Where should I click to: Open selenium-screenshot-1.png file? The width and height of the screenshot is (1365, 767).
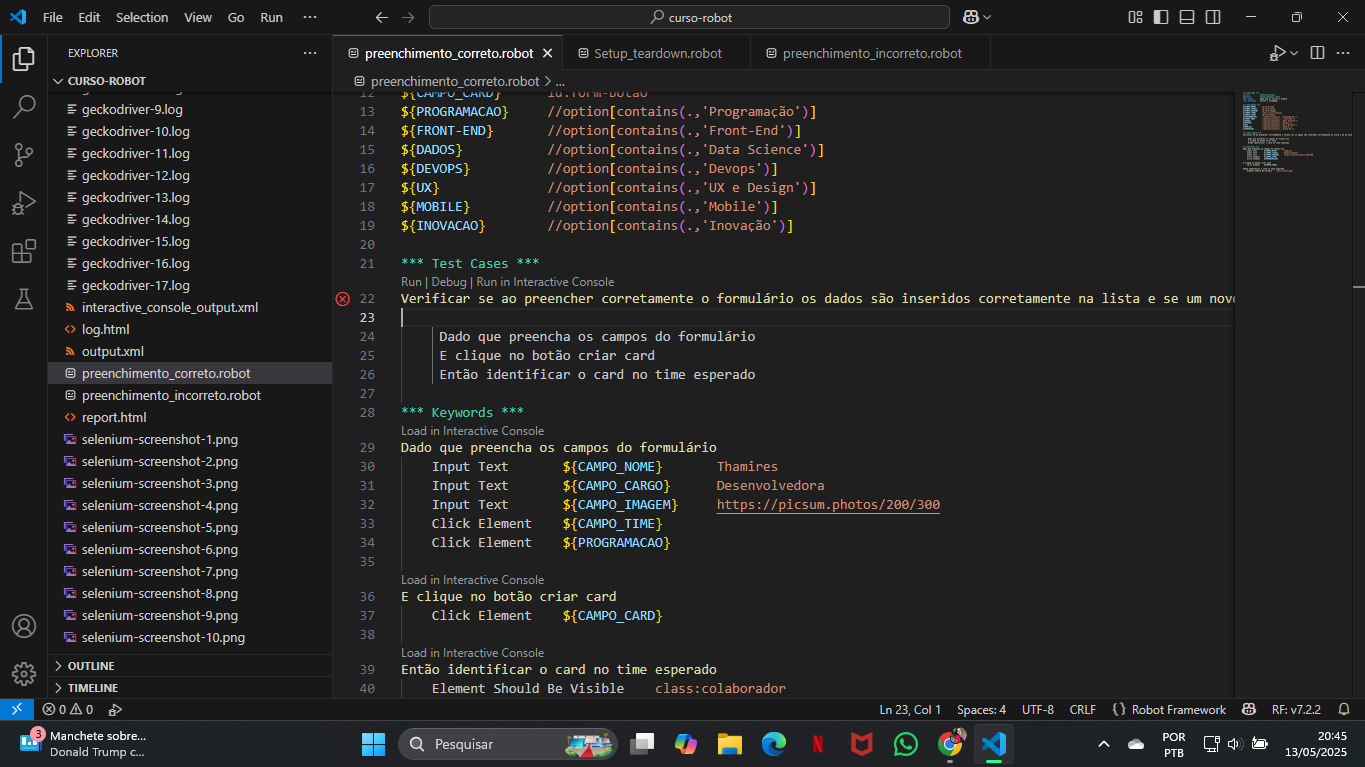coord(160,439)
